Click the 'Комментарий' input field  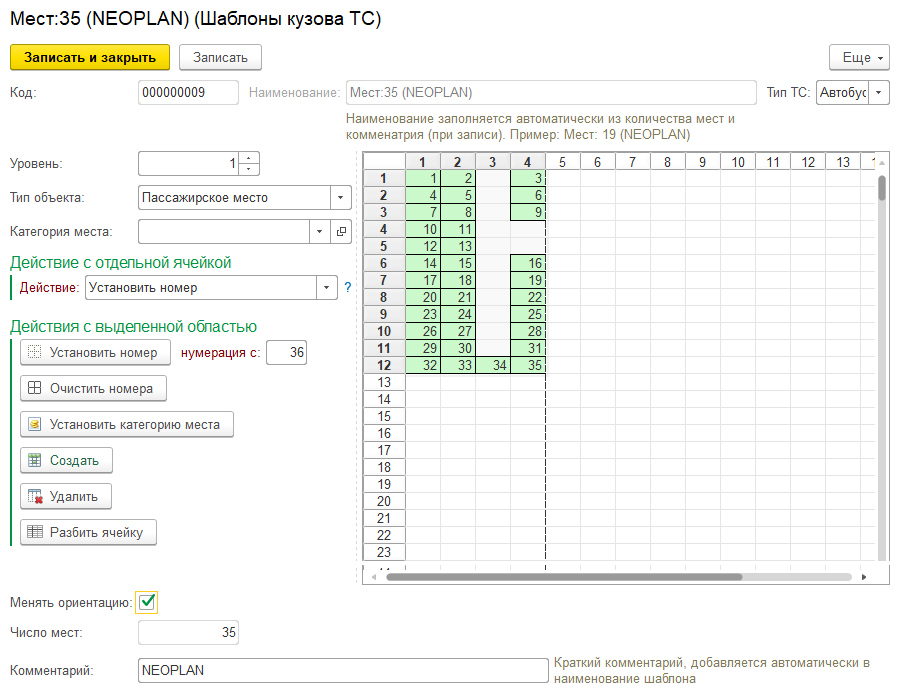point(342,670)
